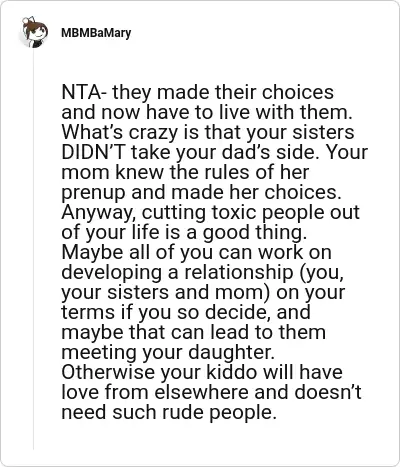Click the final line "need such rude people."
This screenshot has width=400, height=467.
(x=169, y=412)
